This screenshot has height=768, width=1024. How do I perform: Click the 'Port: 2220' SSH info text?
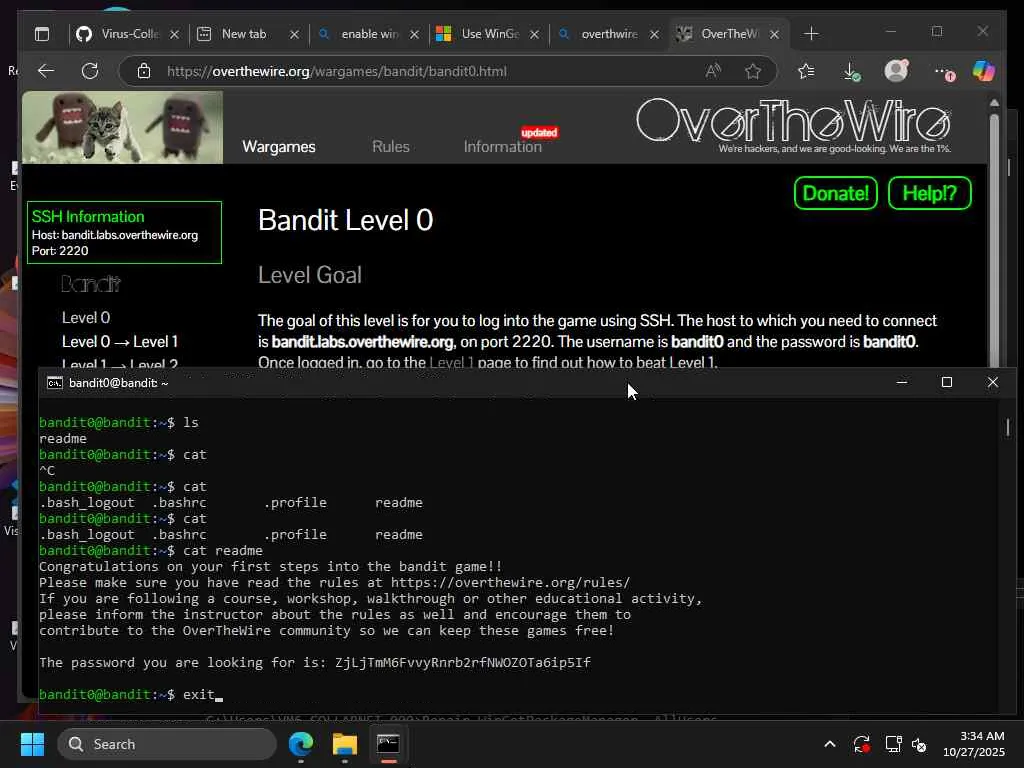[60, 251]
